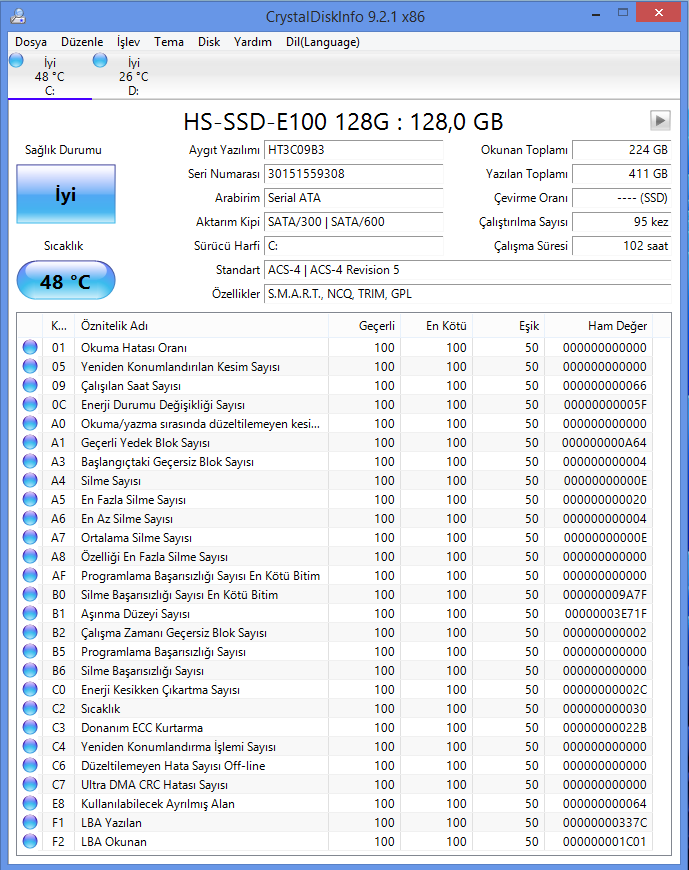Click status orb for Enerji Kesikken Çıkartma Sayısı
The height and width of the screenshot is (870, 689).
coord(30,689)
